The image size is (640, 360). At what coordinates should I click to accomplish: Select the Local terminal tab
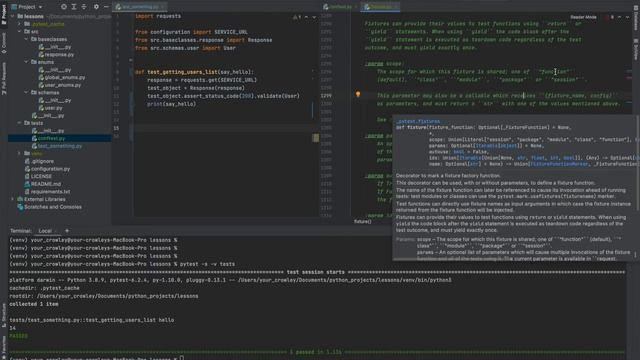click(x=45, y=231)
